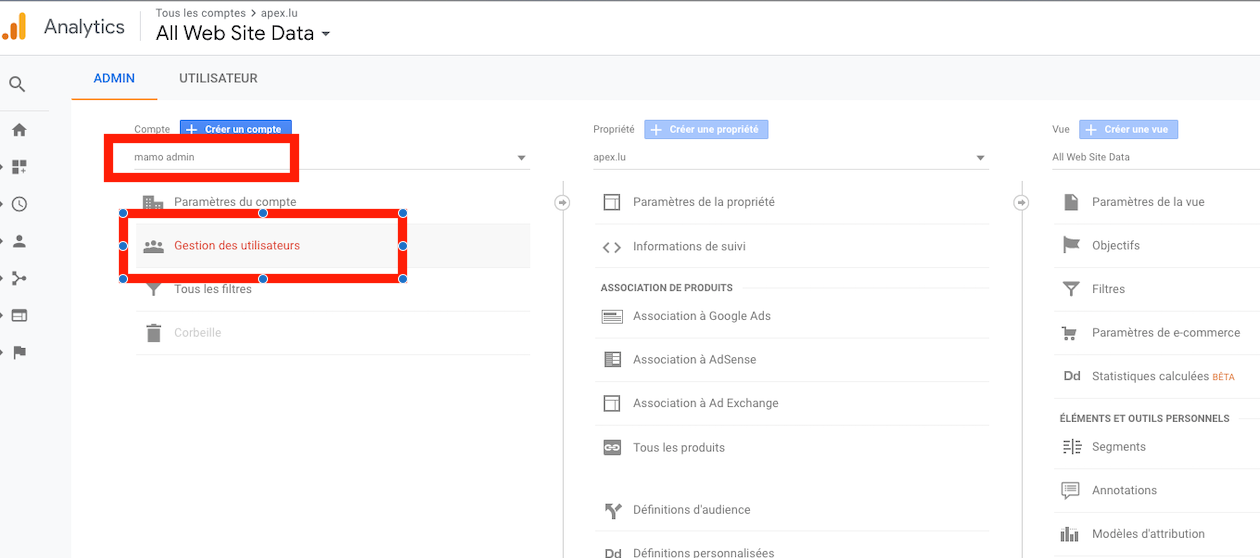The image size is (1260, 558).
Task: Open the search icon in left sidebar
Action: click(x=17, y=85)
